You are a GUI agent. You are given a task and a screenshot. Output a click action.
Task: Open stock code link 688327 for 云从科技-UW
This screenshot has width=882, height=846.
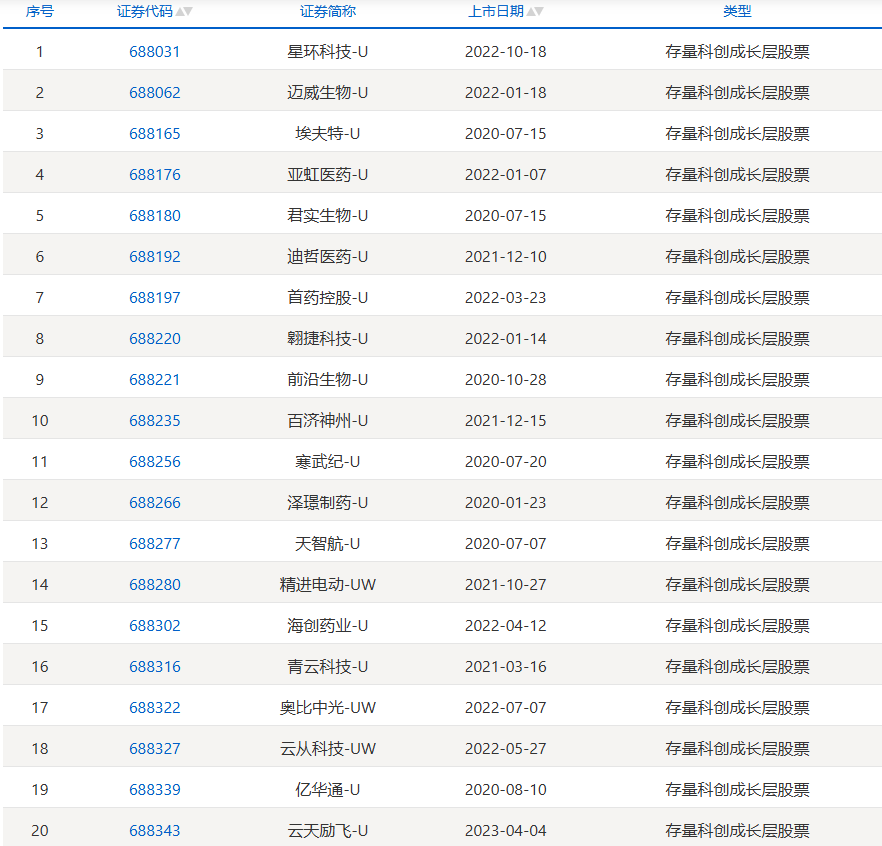tap(154, 748)
